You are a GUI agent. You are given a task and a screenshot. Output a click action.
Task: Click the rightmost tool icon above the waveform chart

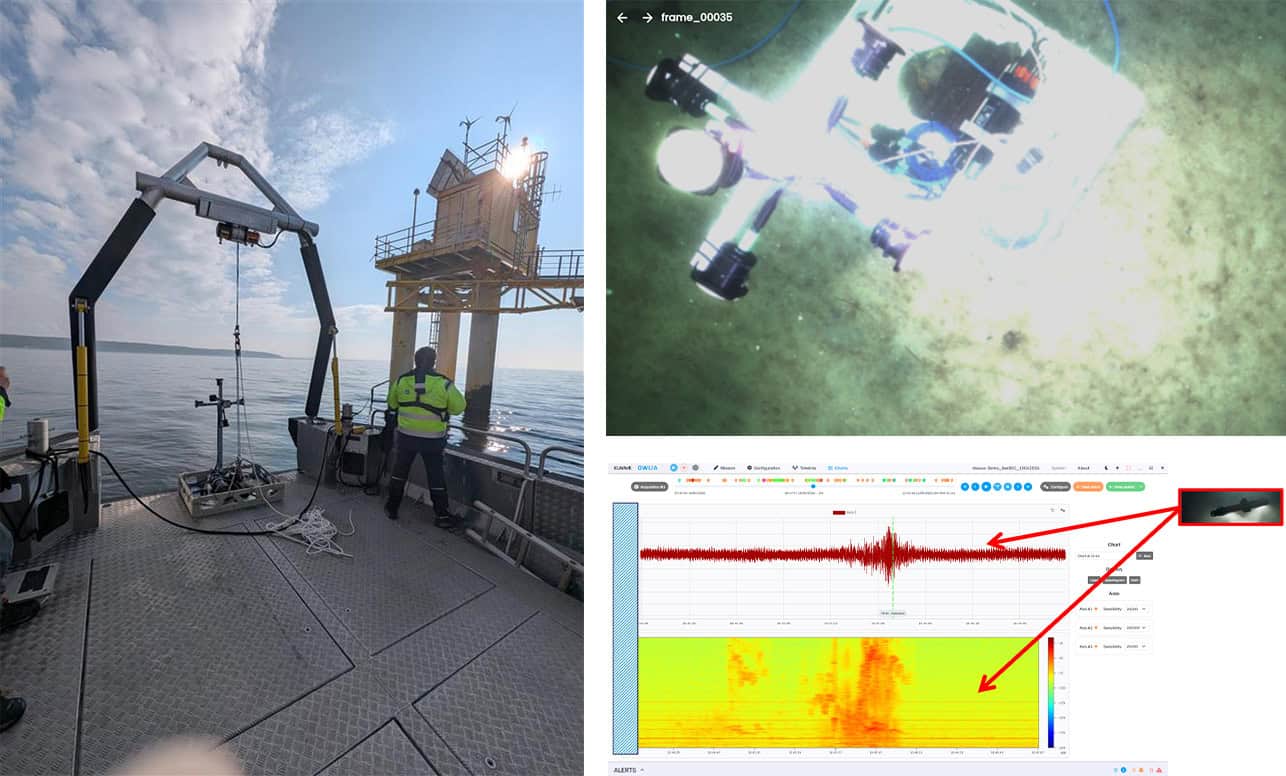tap(1063, 510)
